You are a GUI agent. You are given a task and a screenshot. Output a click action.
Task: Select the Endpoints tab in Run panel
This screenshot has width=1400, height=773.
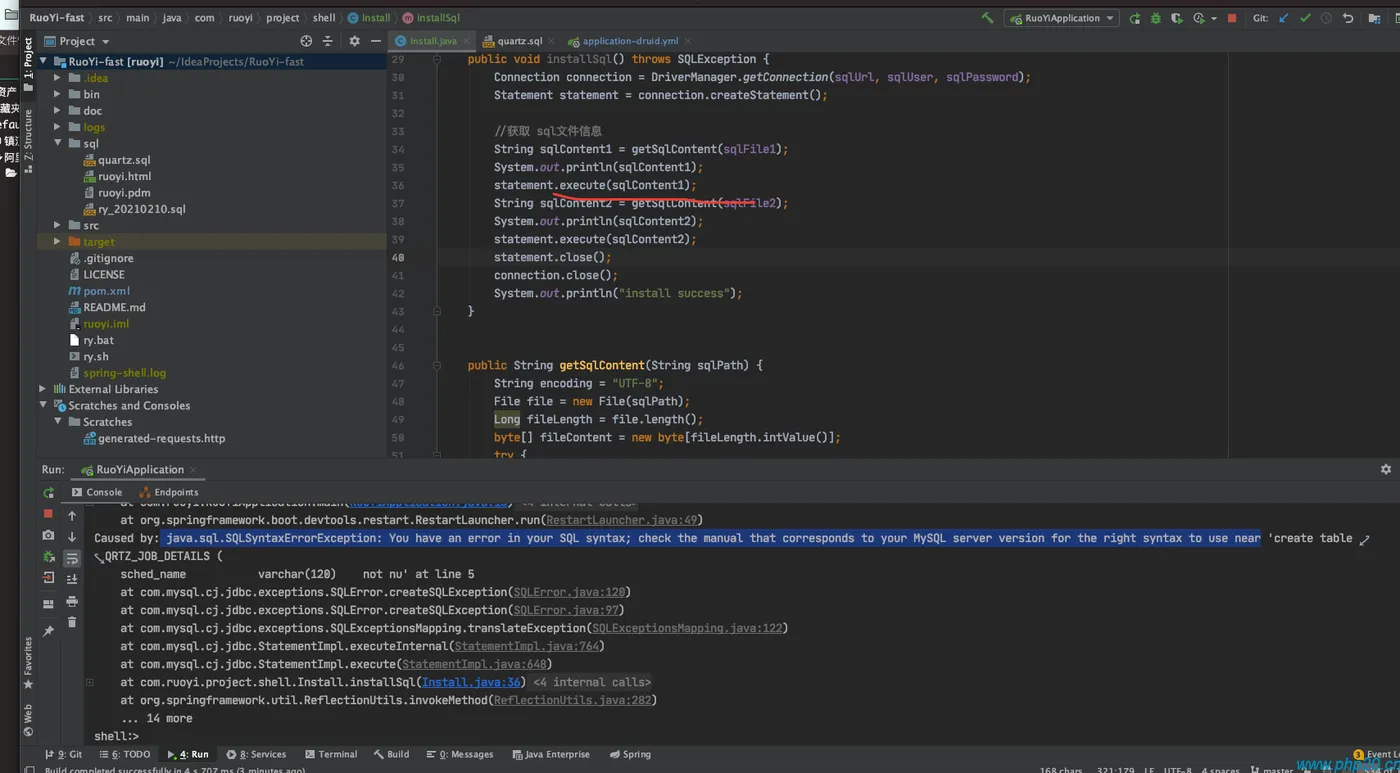pos(169,492)
